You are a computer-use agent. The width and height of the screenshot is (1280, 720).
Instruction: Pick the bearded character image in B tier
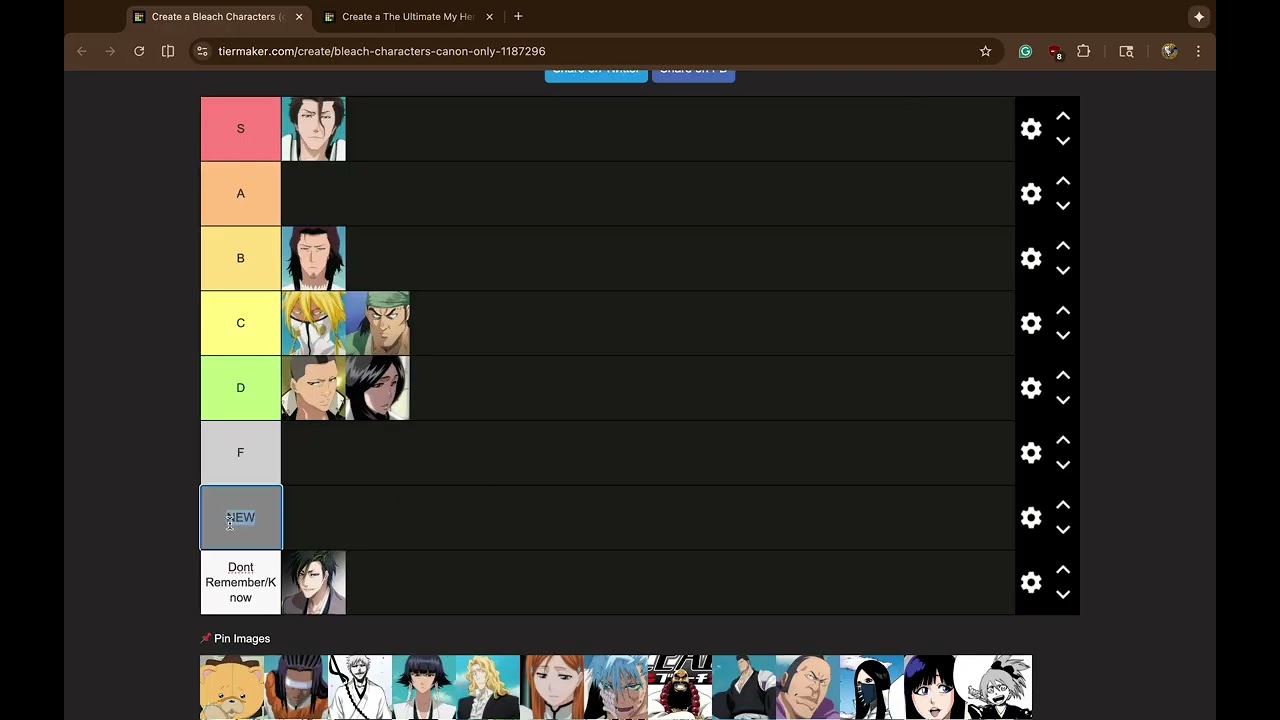click(314, 258)
